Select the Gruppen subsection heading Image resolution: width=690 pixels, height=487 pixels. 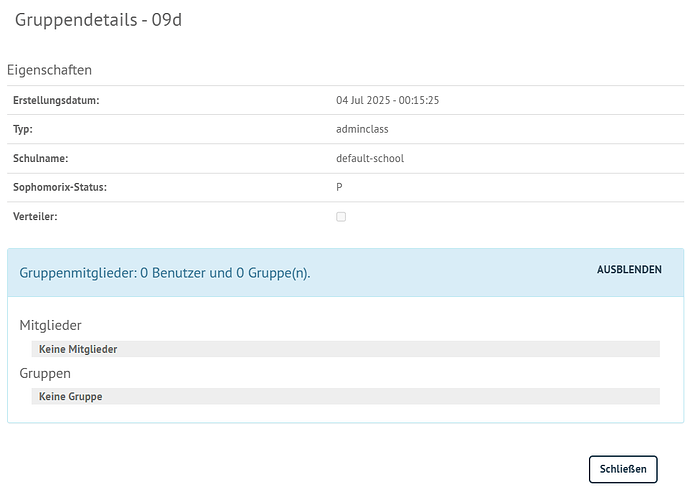pos(45,373)
